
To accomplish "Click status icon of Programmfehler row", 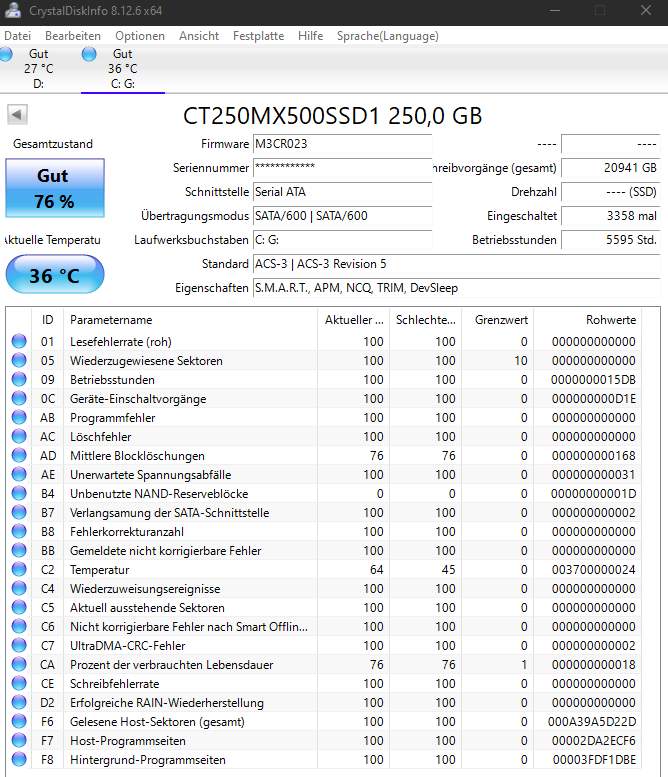I will [x=19, y=417].
